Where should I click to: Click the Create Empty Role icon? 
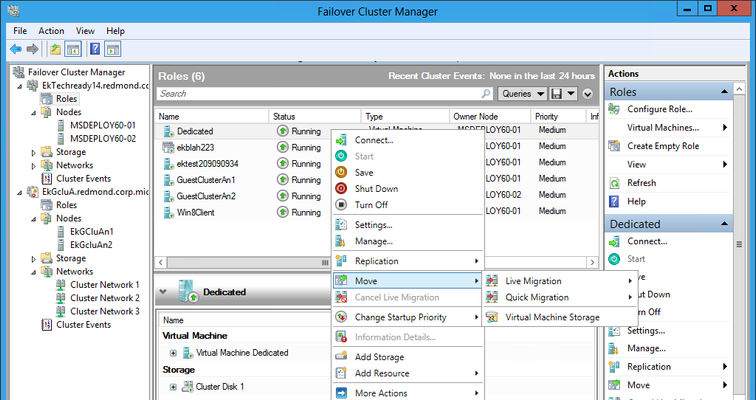pos(614,146)
